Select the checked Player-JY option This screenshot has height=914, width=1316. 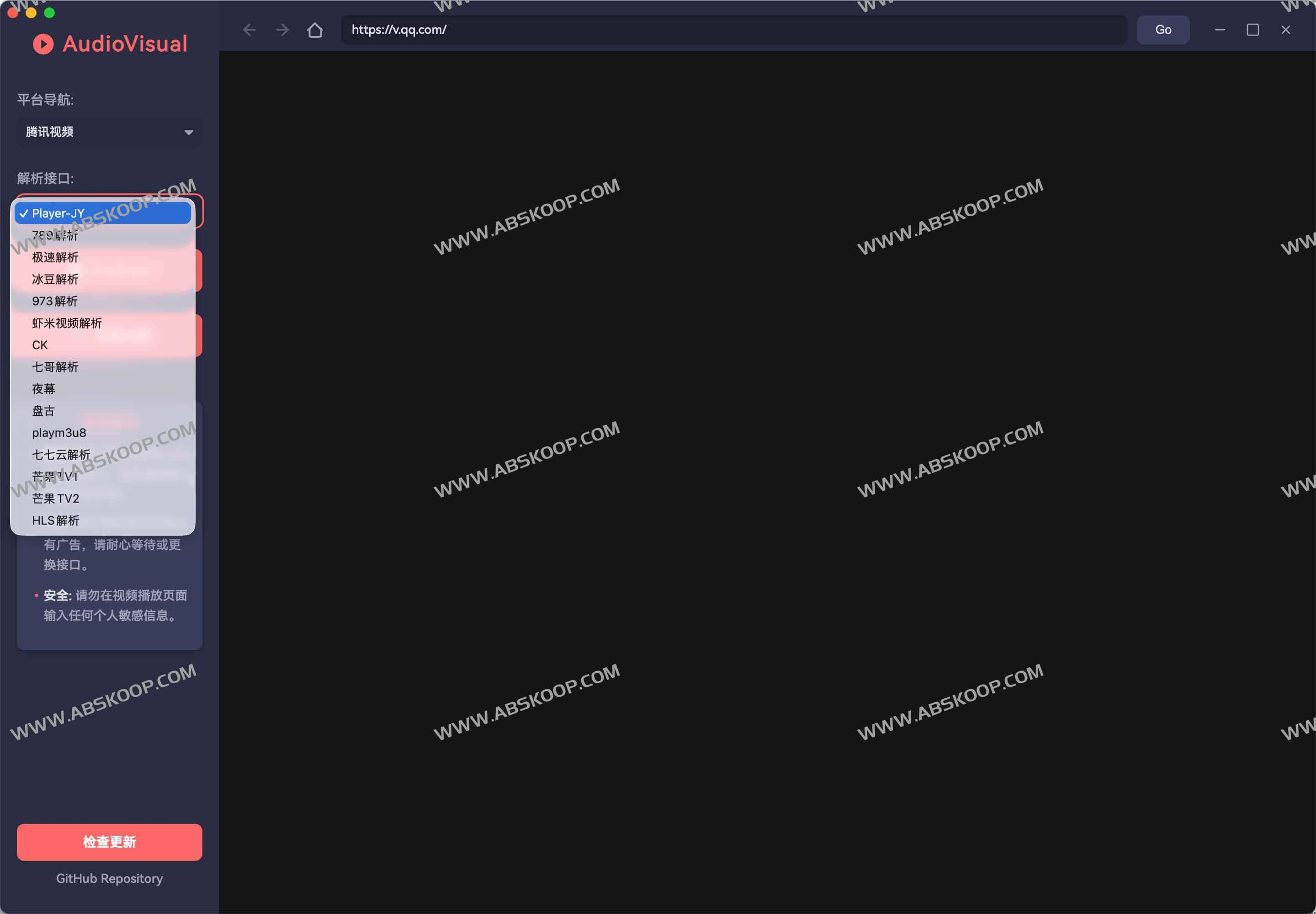coord(103,213)
